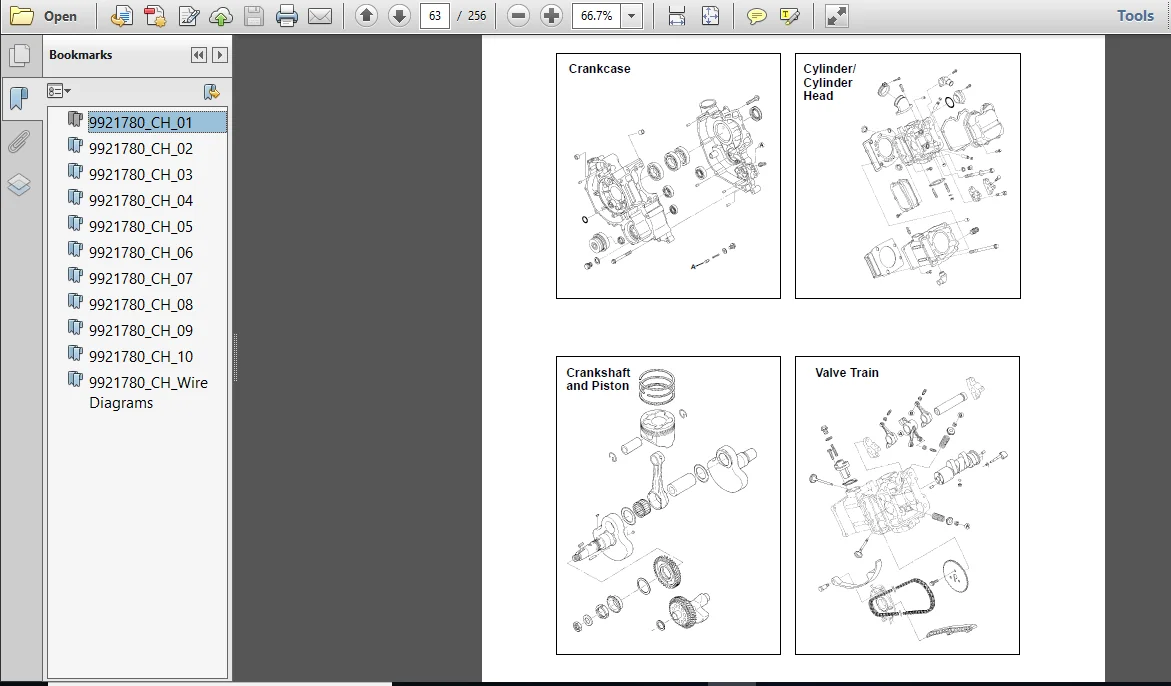Select bookmark 9921780_CH_09

(x=140, y=330)
